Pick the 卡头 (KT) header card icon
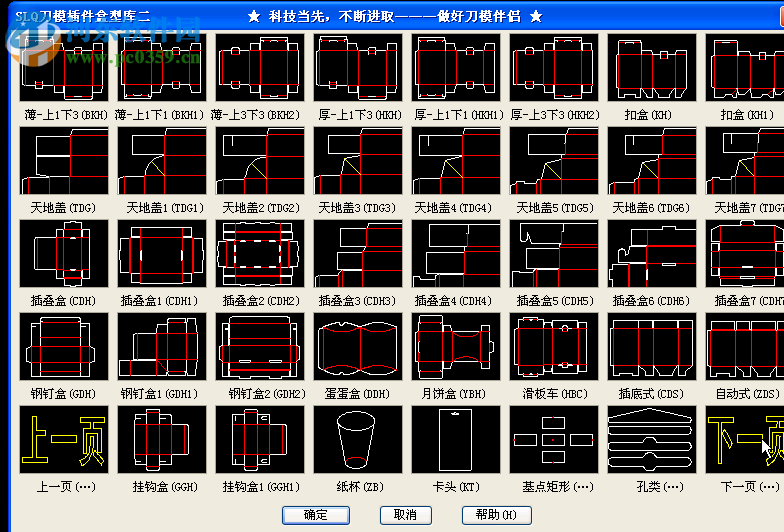This screenshot has width=784, height=532. click(x=456, y=440)
